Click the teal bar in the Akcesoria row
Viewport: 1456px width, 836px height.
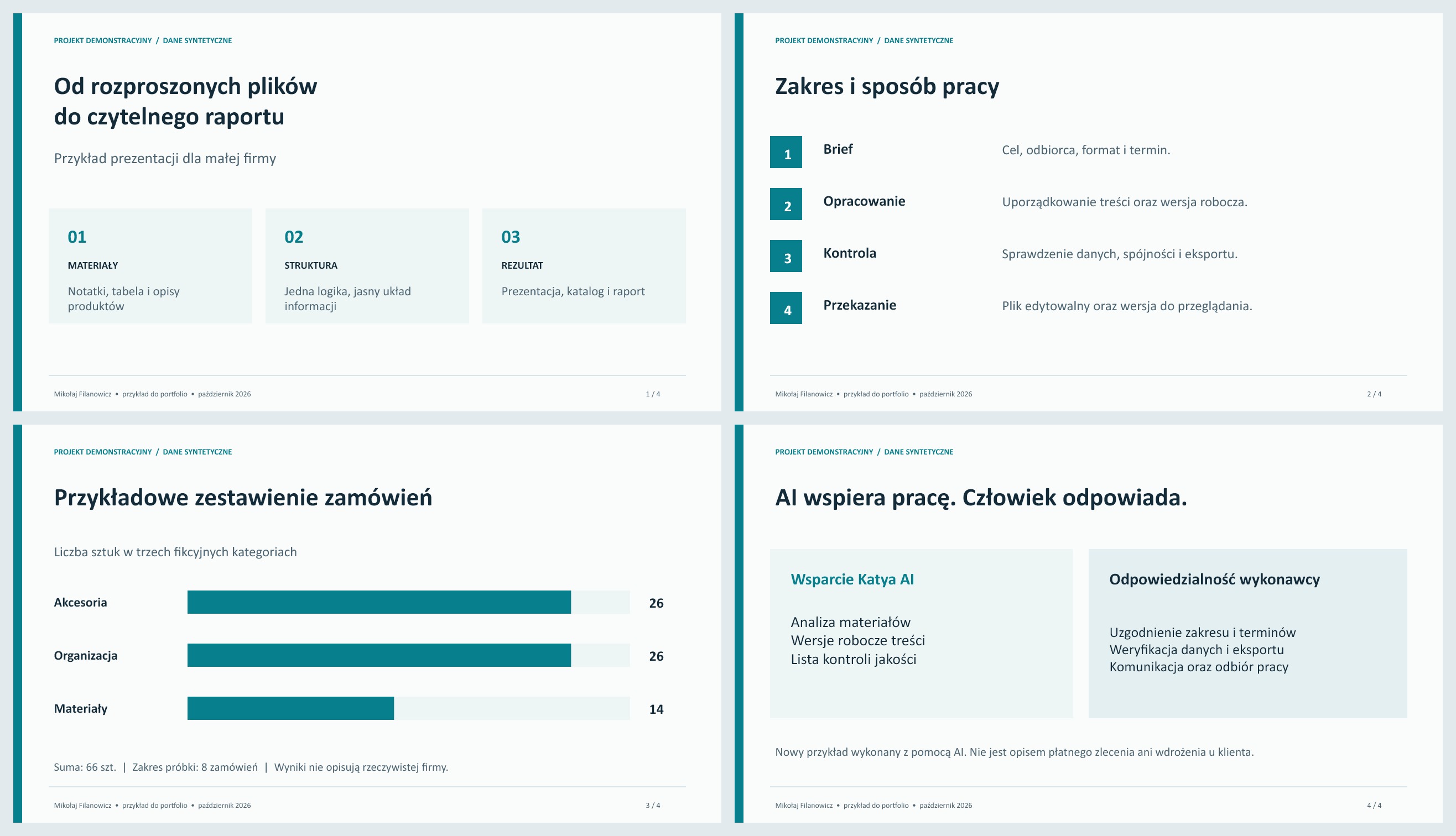pyautogui.click(x=379, y=602)
